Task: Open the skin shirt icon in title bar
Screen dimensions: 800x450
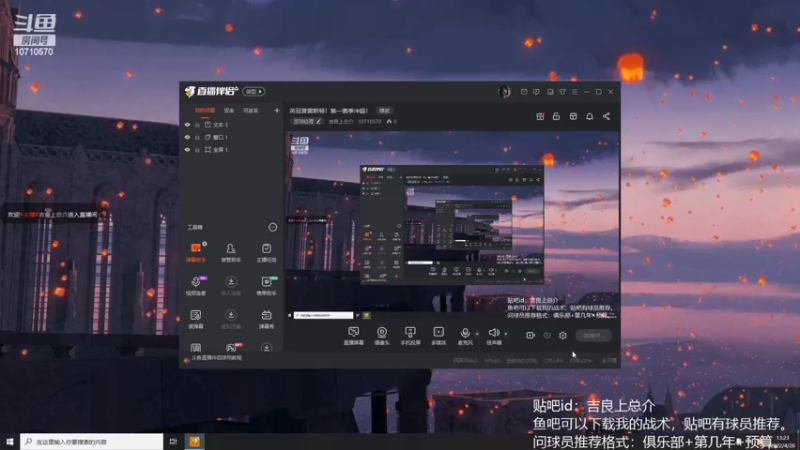Action: point(562,92)
